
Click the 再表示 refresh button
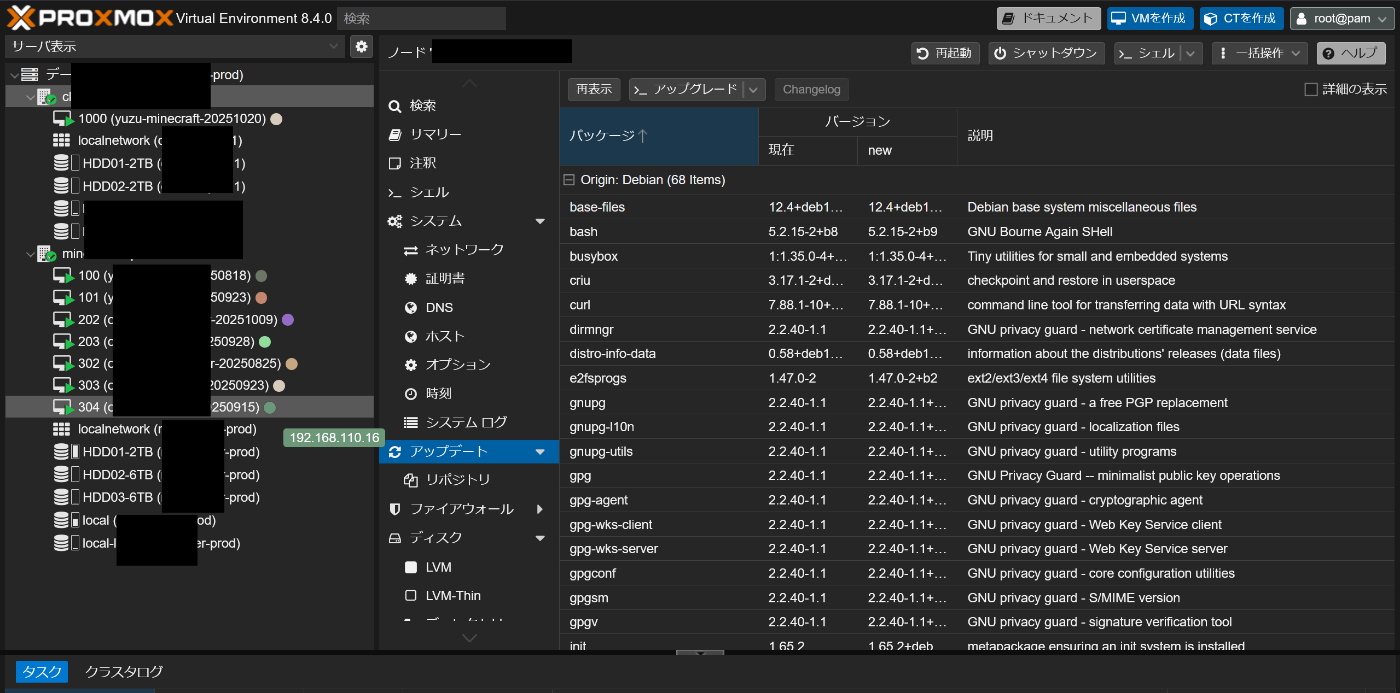[594, 89]
